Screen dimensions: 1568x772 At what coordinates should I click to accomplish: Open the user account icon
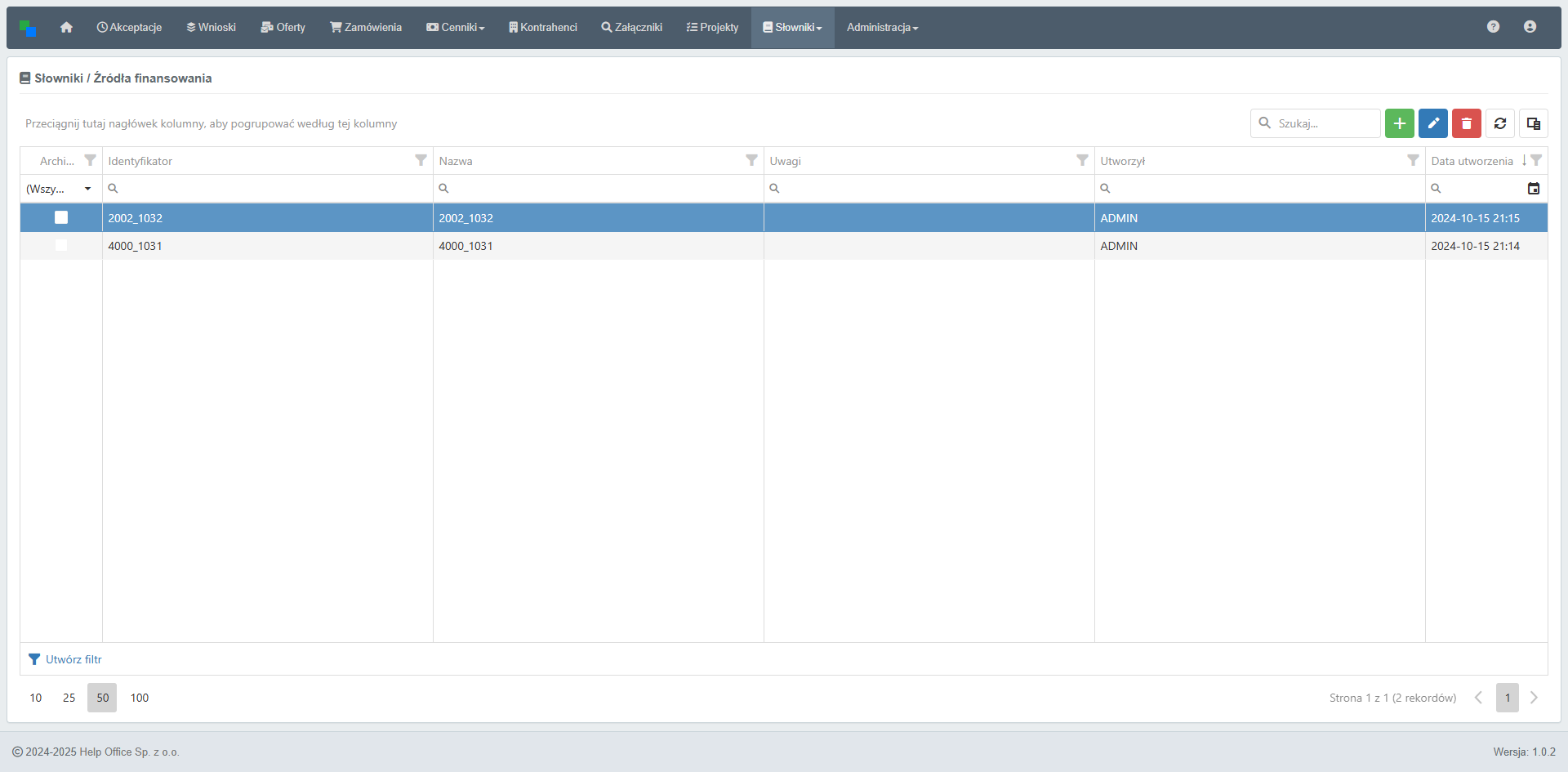1530,27
